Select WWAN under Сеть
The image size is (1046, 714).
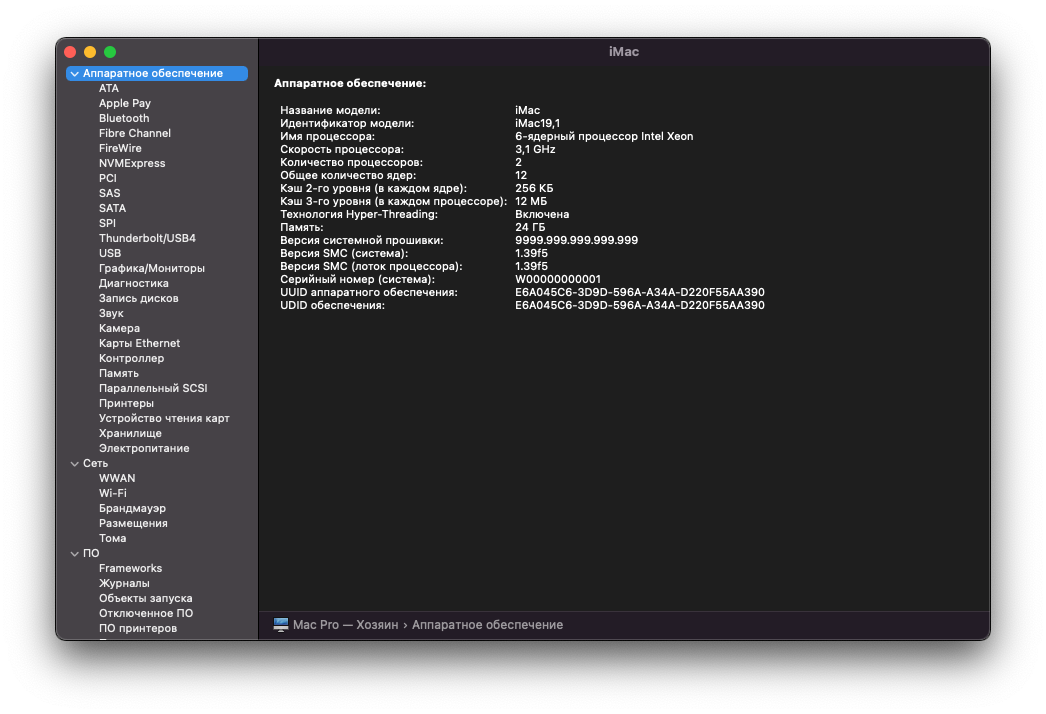117,478
